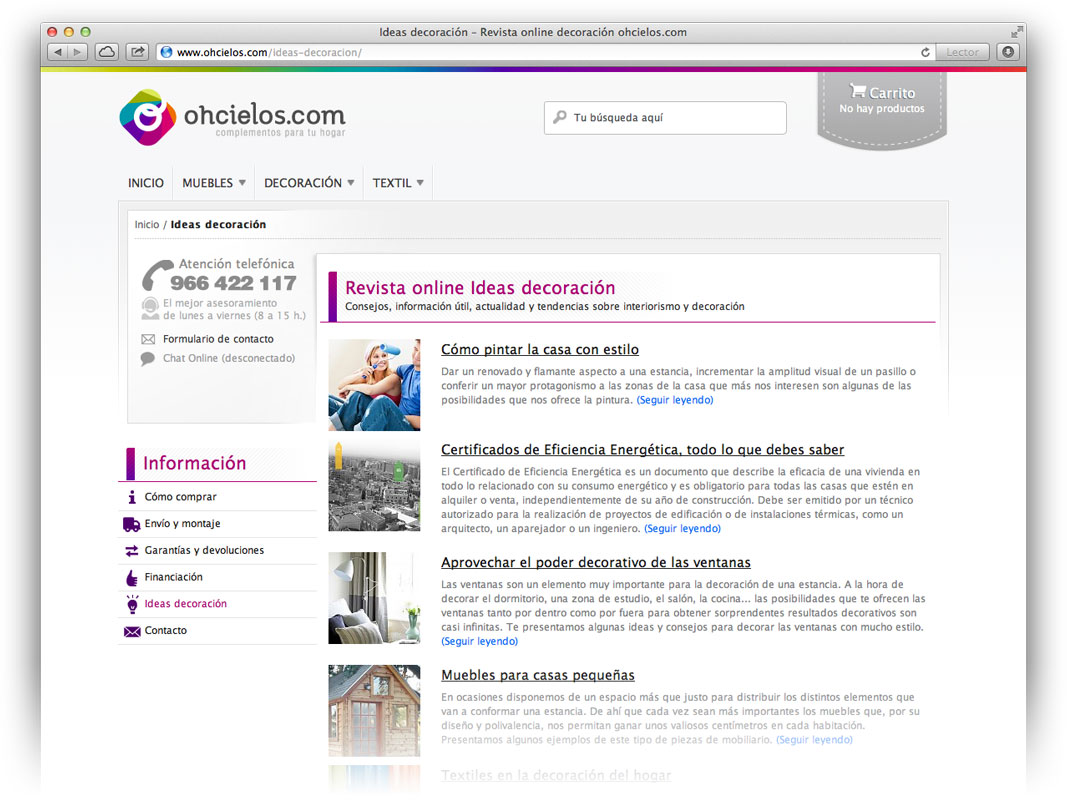Open the Contacto sidebar link

165,631
